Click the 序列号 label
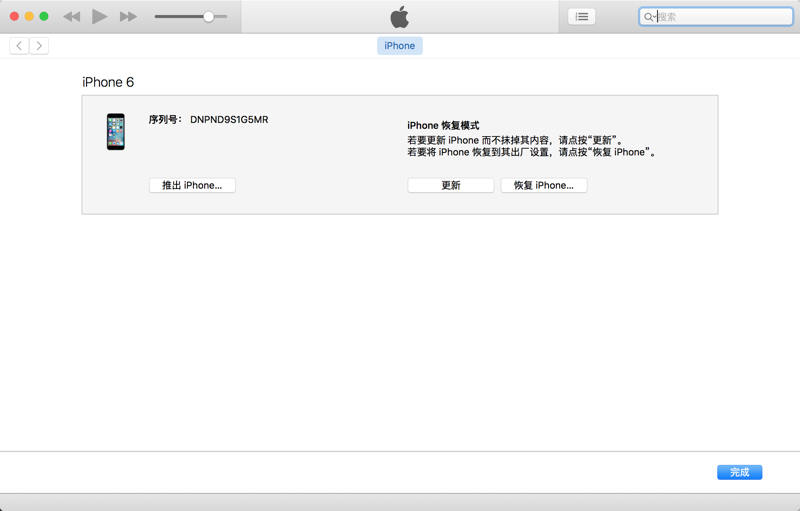The width and height of the screenshot is (800, 511). (164, 119)
